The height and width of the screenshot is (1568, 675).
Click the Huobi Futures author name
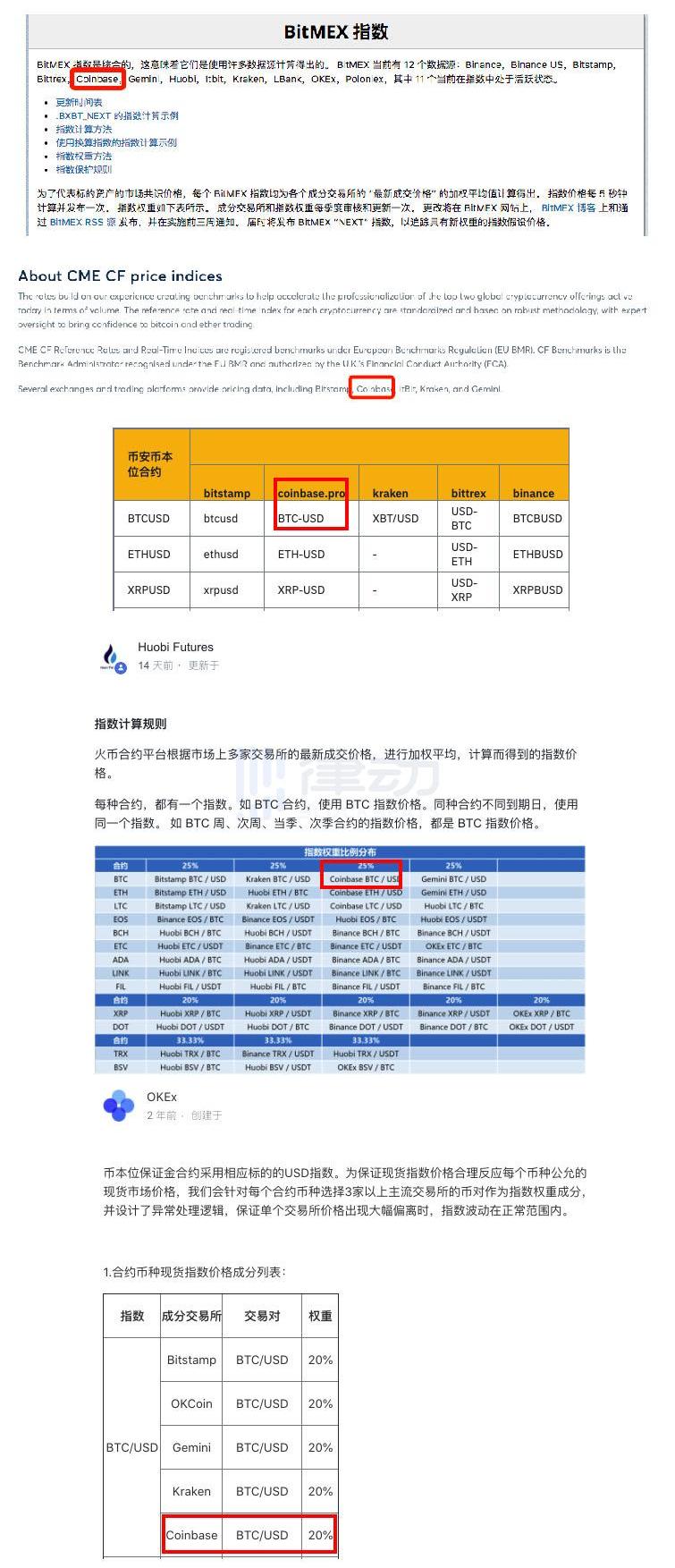[175, 647]
